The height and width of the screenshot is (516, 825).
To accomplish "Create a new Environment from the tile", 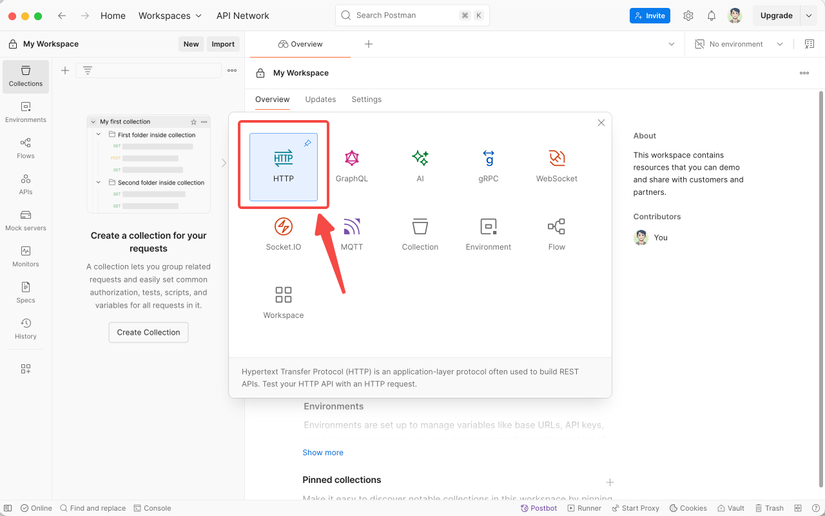I will [488, 235].
